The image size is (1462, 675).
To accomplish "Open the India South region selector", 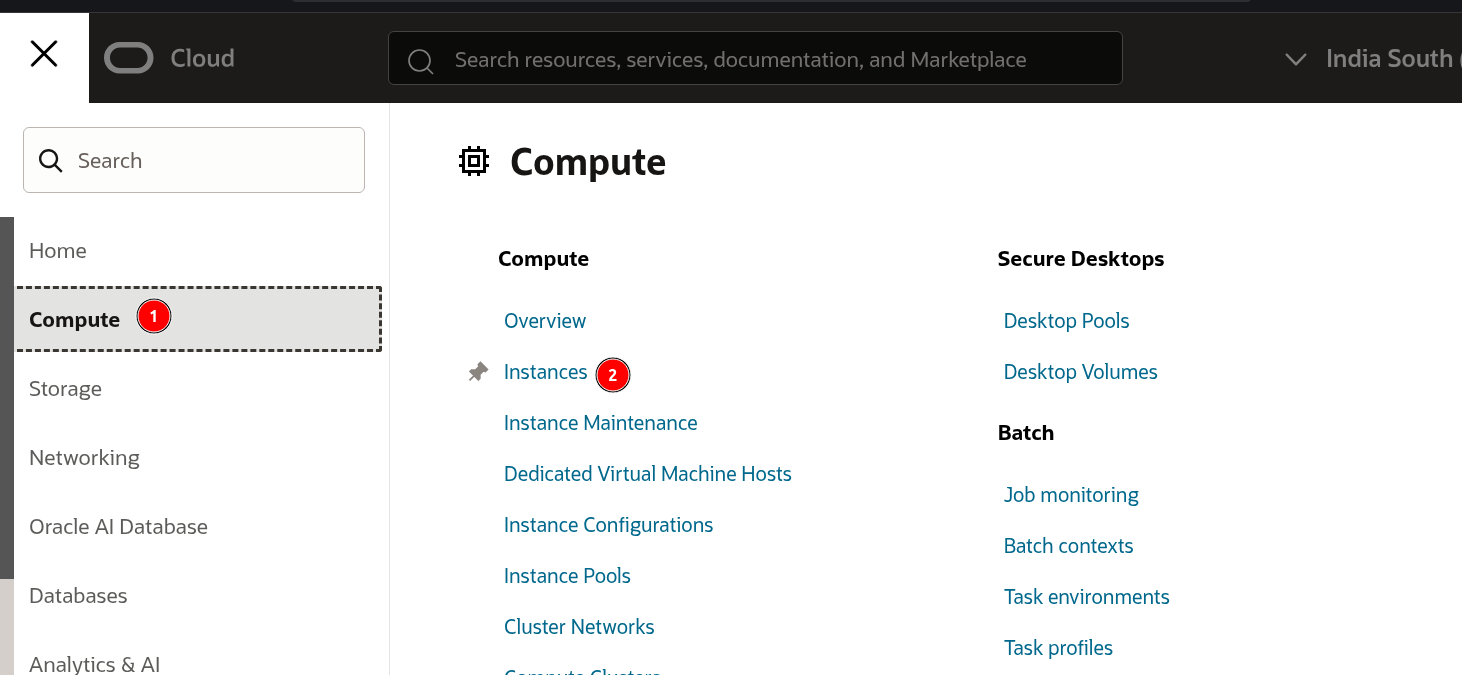I will click(1389, 59).
